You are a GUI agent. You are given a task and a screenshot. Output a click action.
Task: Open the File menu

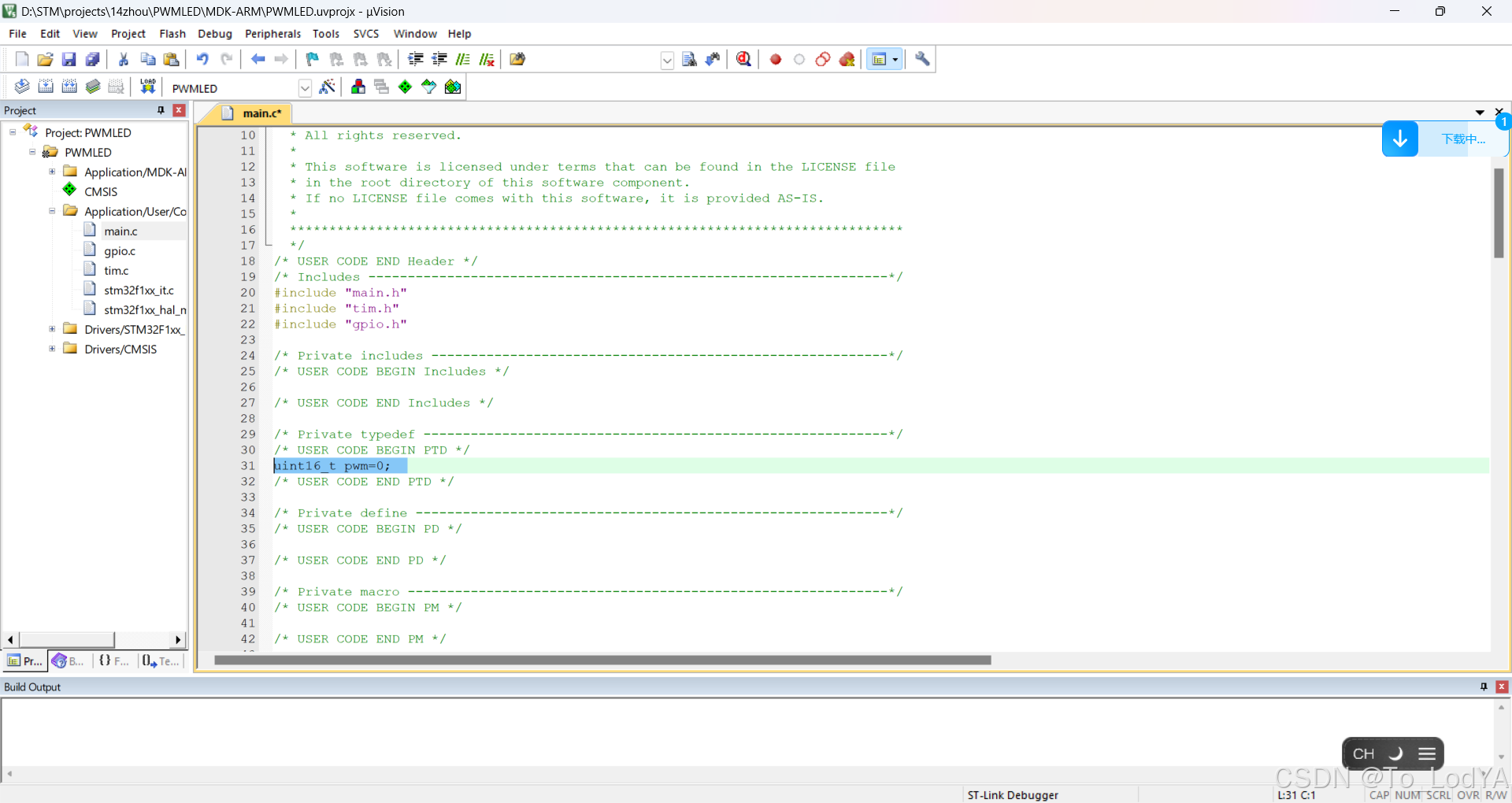(x=17, y=34)
